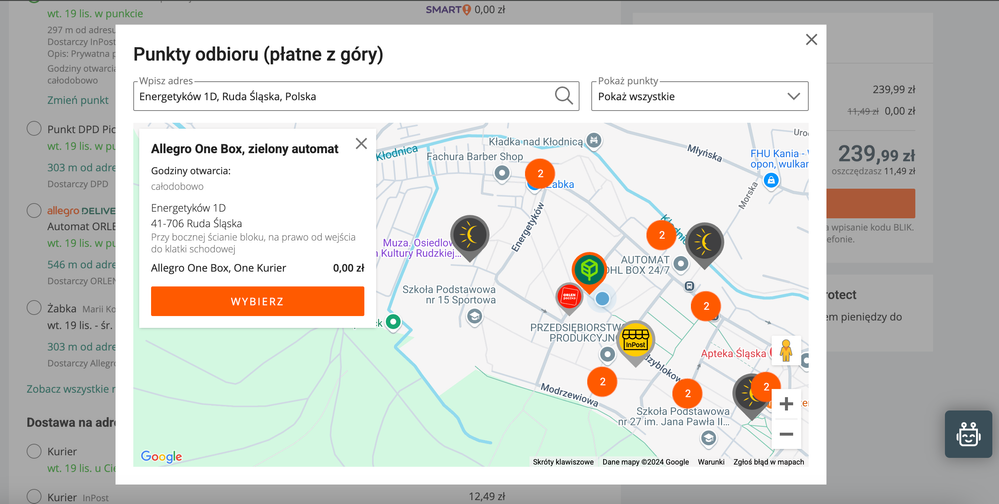
Task: Select the green Allegro One Box map pin
Action: (x=589, y=272)
